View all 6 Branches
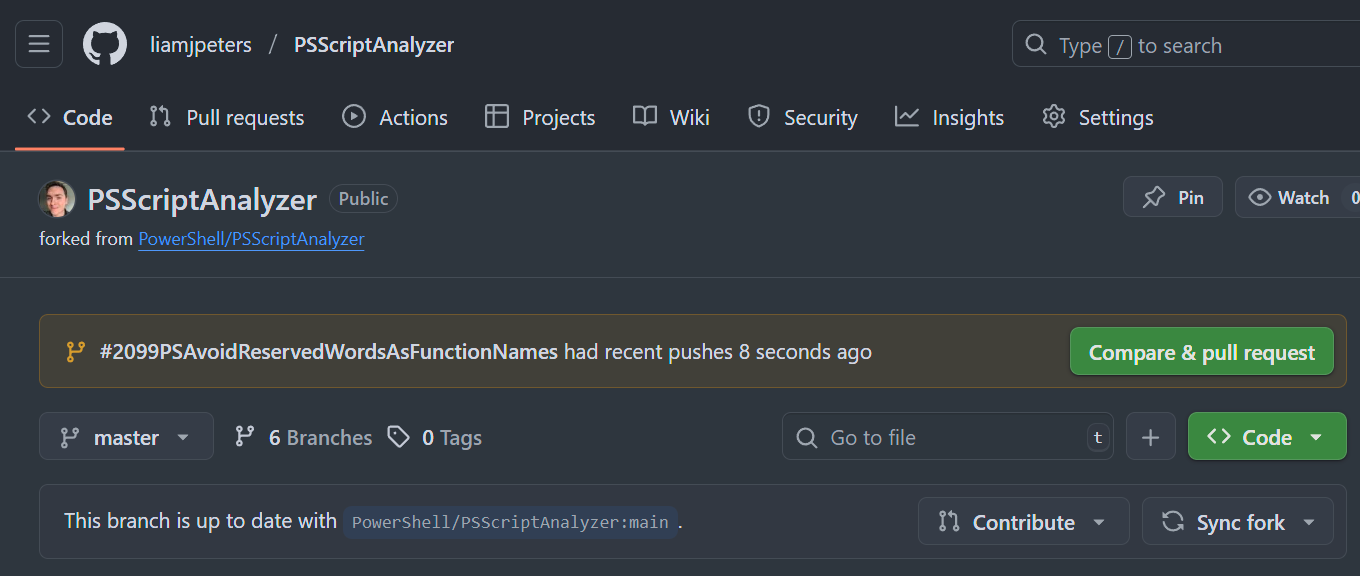This screenshot has height=576, width=1360. (x=303, y=437)
